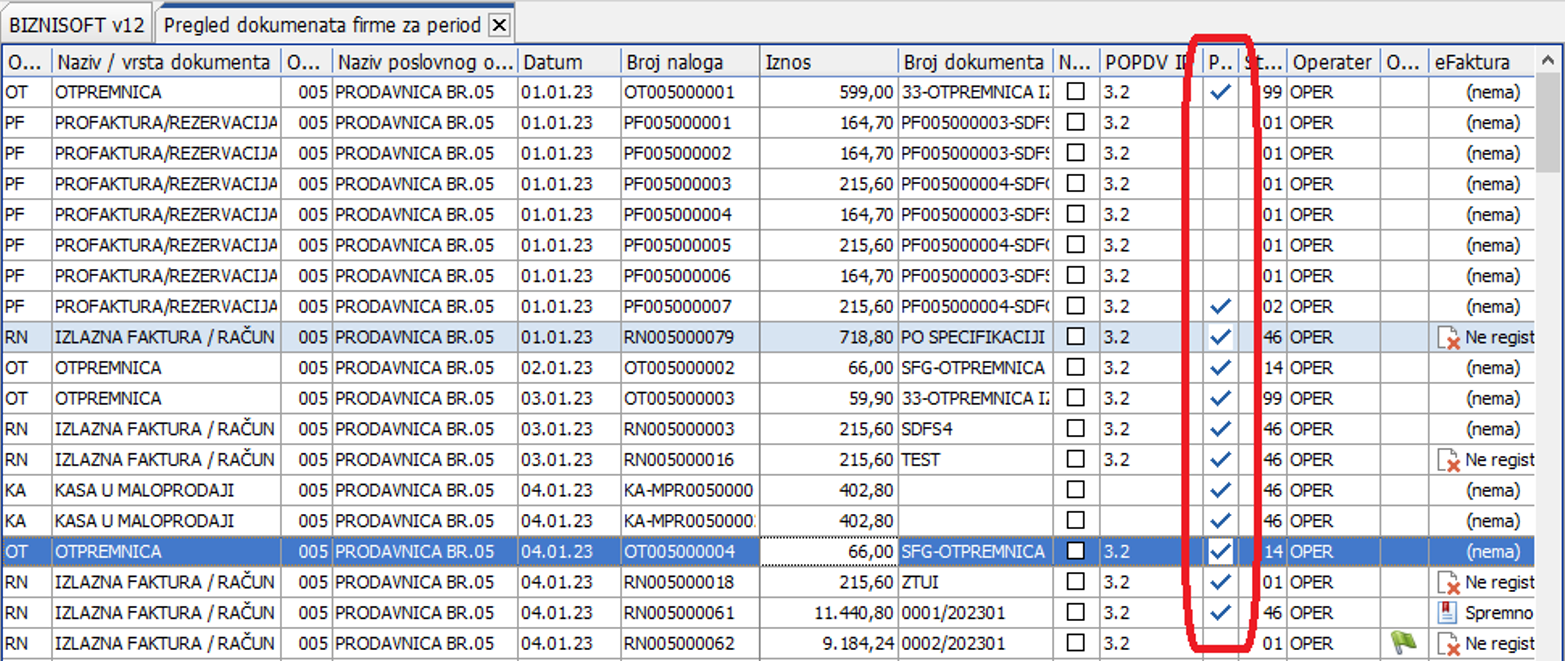Close the Pregled dokumenata firme tab

tap(500, 24)
